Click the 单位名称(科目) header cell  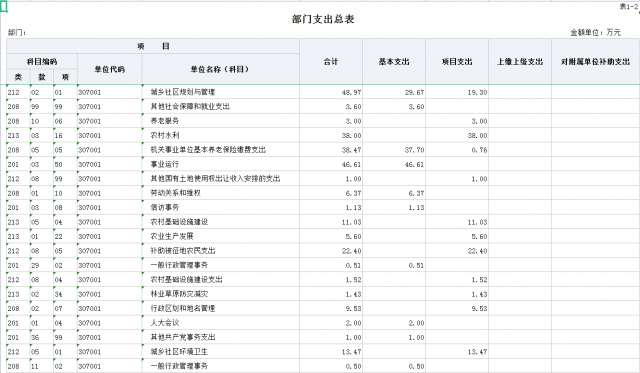[x=220, y=69]
